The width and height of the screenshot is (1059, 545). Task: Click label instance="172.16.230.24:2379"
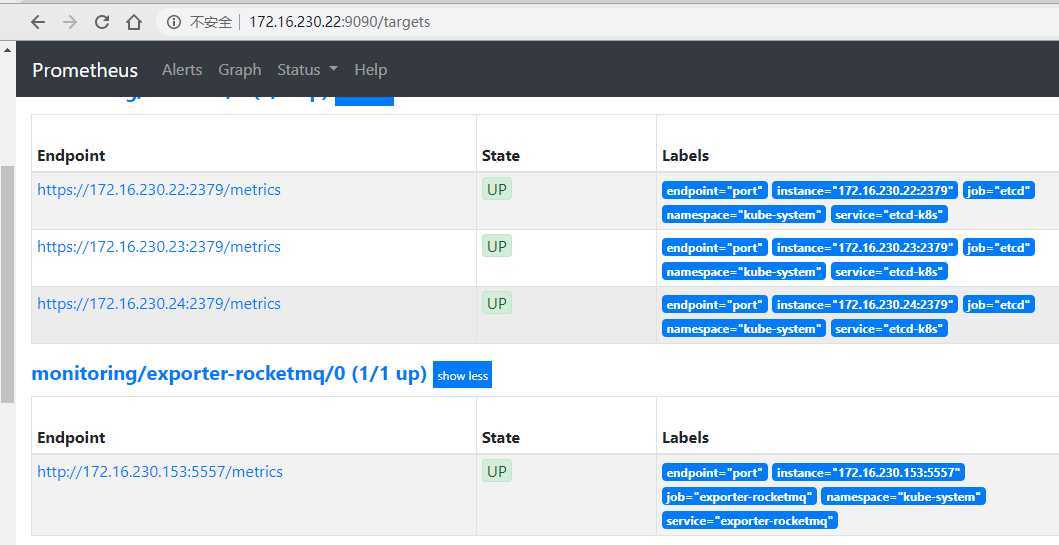tap(865, 305)
